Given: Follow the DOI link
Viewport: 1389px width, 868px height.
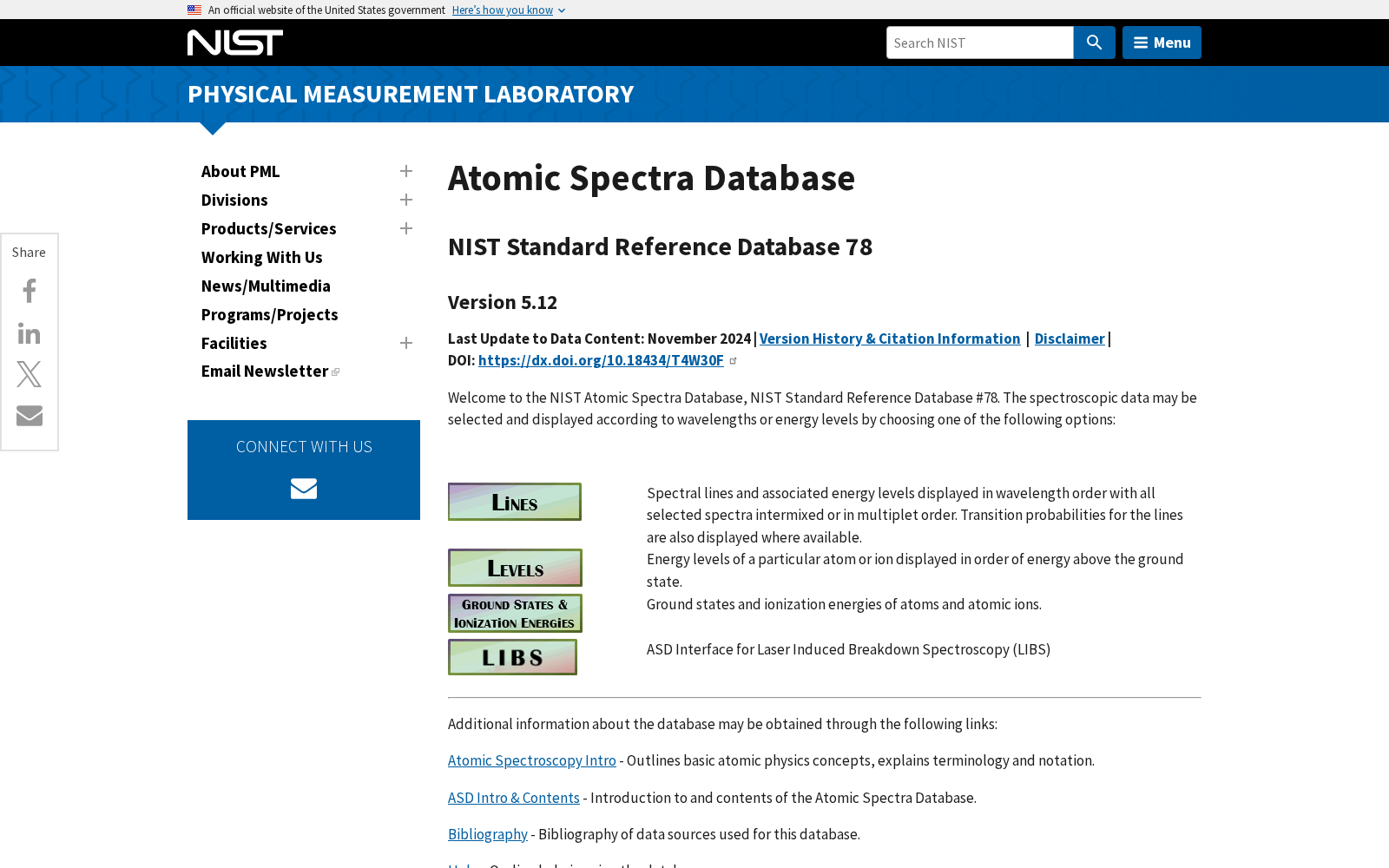Looking at the screenshot, I should [x=601, y=360].
